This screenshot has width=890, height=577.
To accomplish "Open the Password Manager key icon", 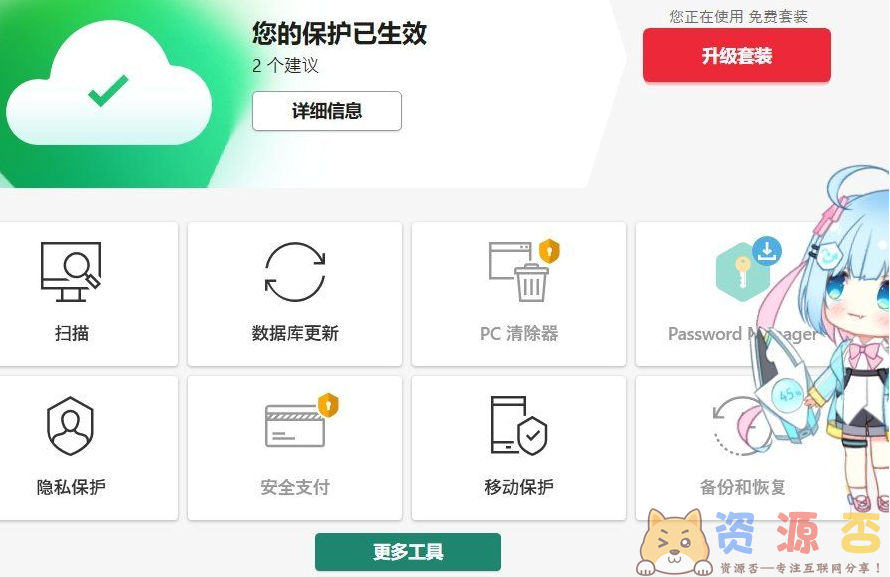I will [x=742, y=272].
